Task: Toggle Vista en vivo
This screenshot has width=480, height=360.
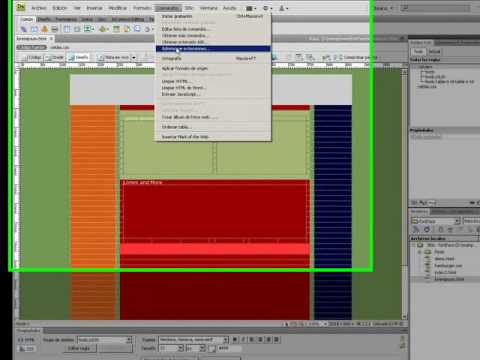Action: click(x=113, y=57)
